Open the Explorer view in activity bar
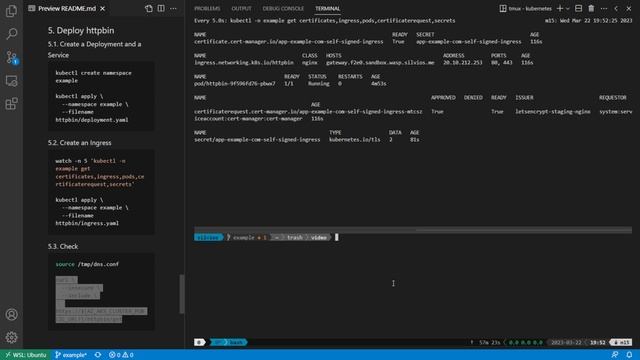Viewport: 640px width, 360px height. (x=11, y=11)
